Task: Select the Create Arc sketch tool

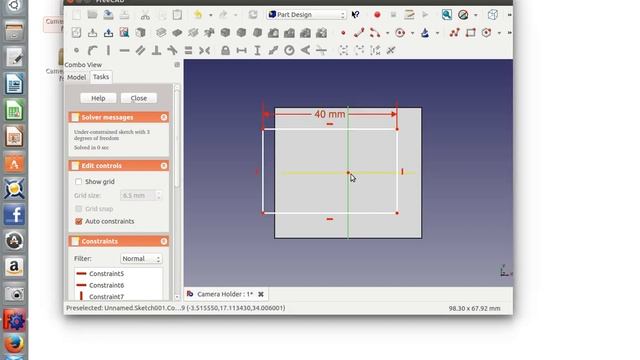Action: click(375, 33)
